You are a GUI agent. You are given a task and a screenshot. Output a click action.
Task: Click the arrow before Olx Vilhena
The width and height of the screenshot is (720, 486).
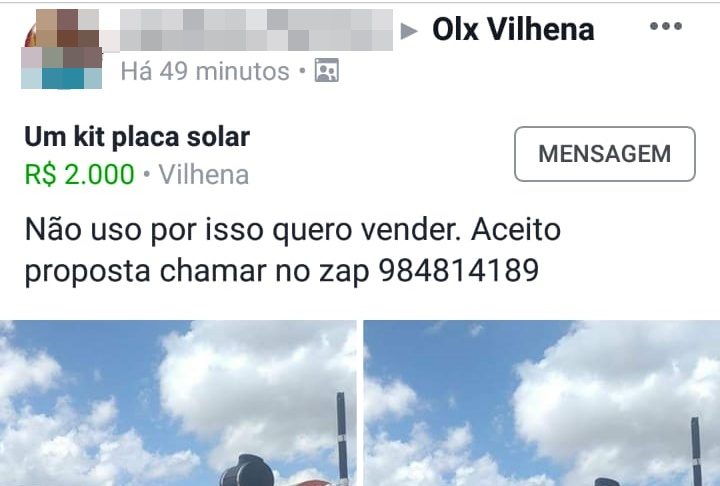click(408, 31)
